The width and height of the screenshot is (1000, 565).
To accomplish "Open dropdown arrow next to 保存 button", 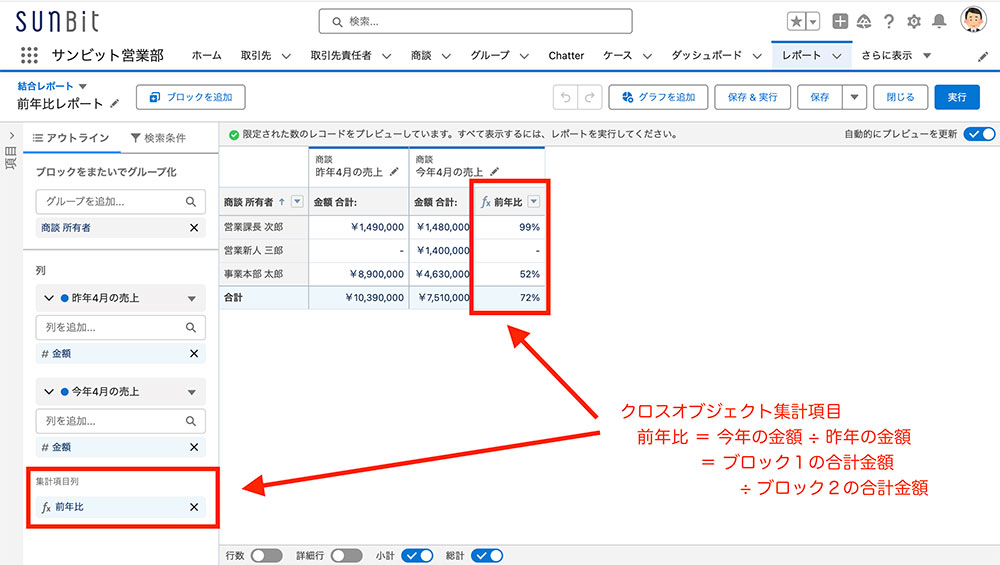I will pyautogui.click(x=853, y=97).
